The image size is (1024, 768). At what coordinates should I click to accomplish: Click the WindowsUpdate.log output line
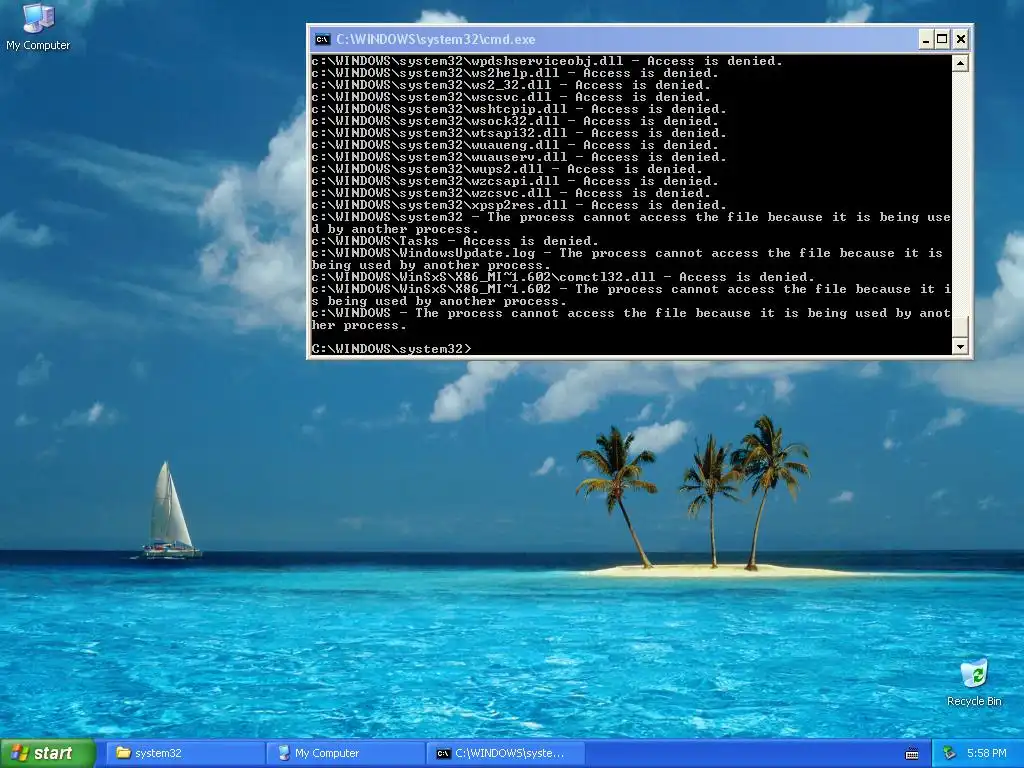tap(627, 259)
